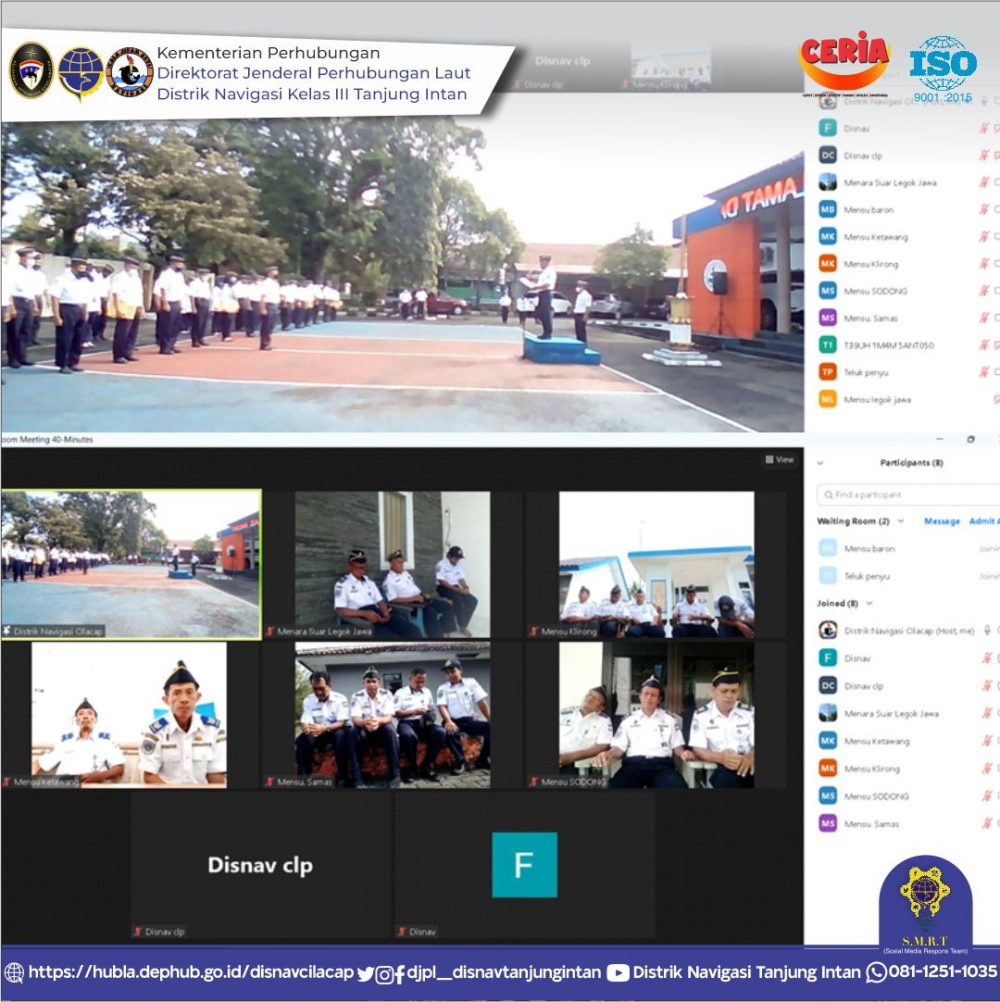The image size is (1000, 1002).
Task: Click orange MK avatar of Mensu Klirong, Joined list
Action: coord(828,768)
